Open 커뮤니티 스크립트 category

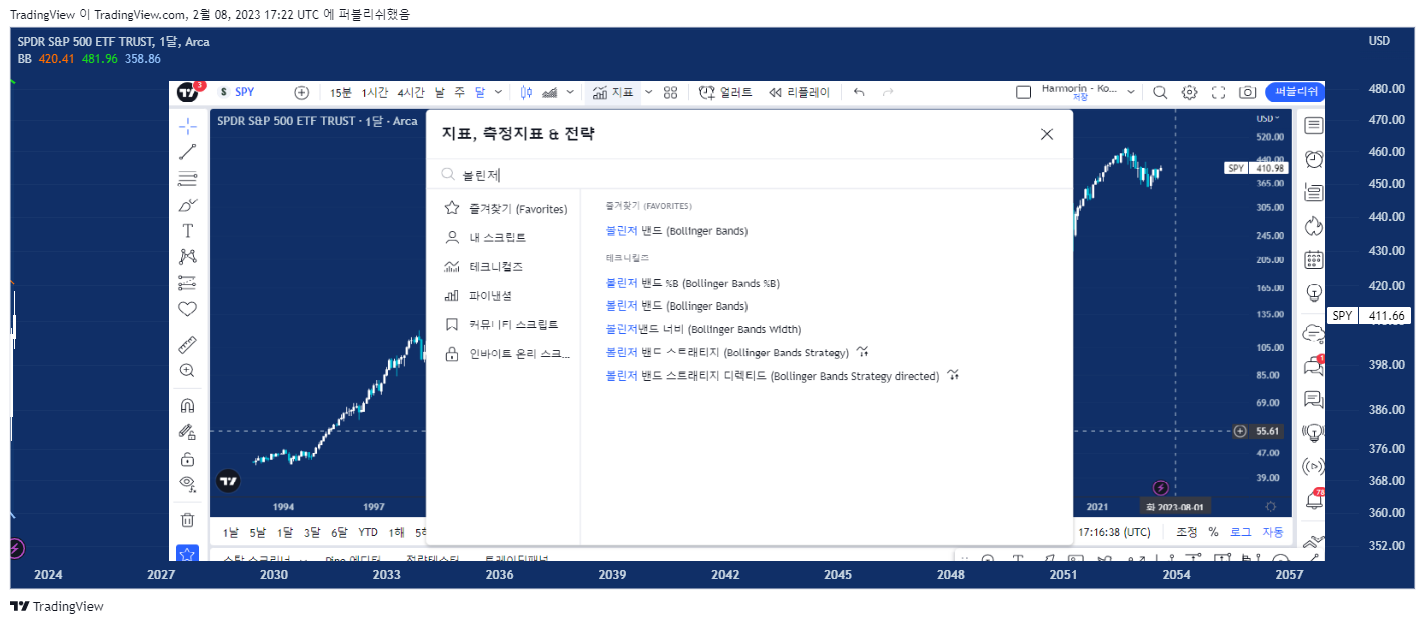coord(504,325)
